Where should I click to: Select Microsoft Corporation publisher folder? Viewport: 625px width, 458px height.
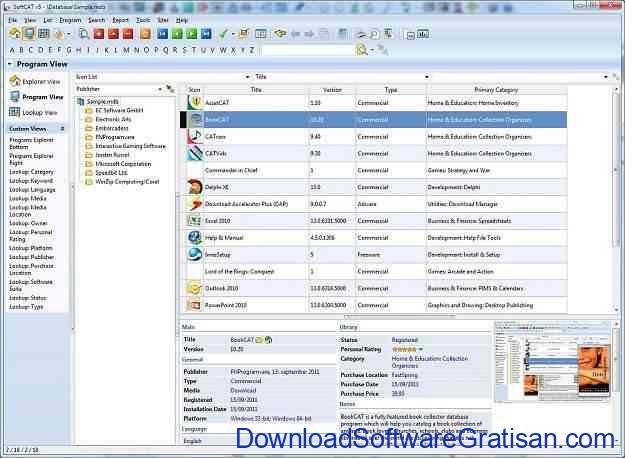(118, 164)
